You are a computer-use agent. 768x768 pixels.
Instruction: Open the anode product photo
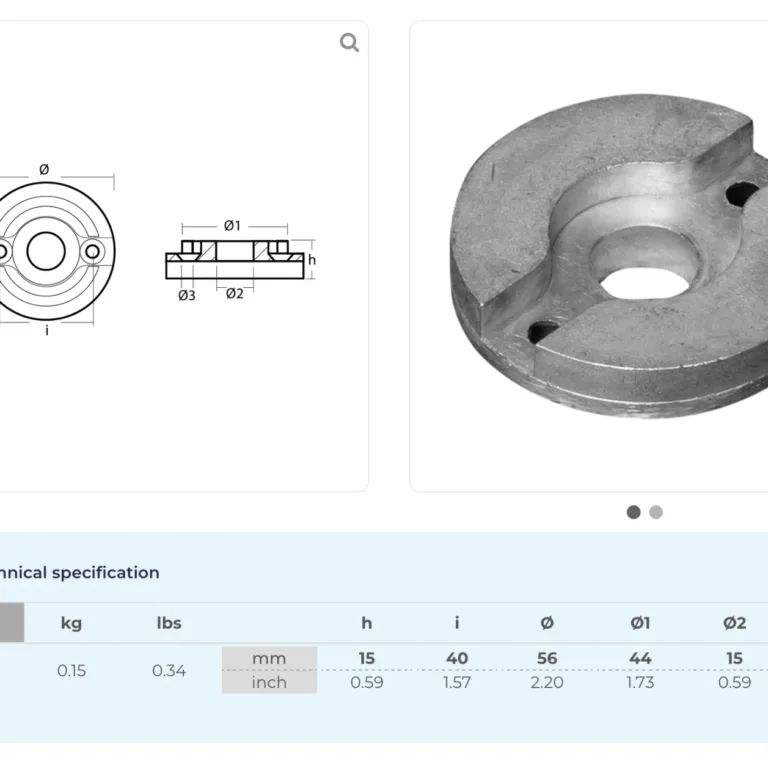tap(610, 255)
